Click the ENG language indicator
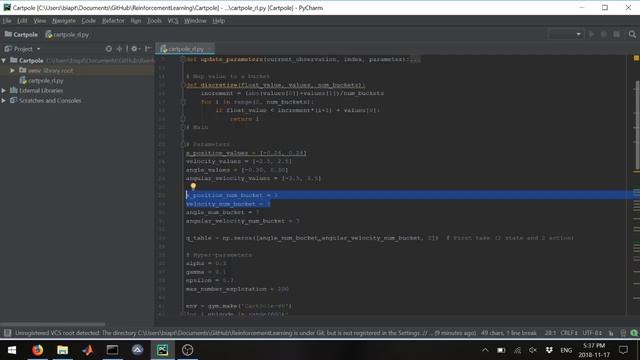 tap(566, 350)
